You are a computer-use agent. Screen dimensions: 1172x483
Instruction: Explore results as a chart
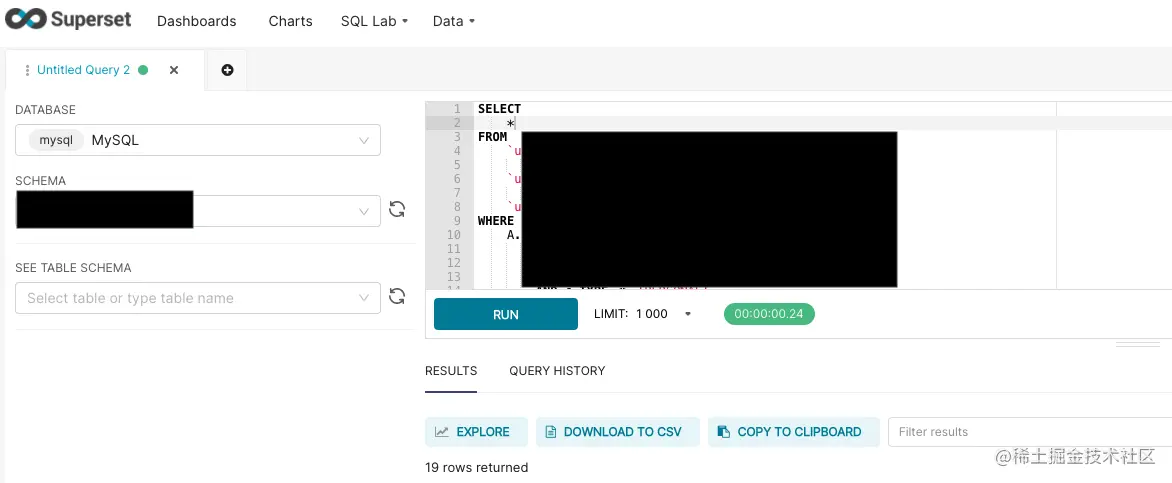tap(476, 431)
